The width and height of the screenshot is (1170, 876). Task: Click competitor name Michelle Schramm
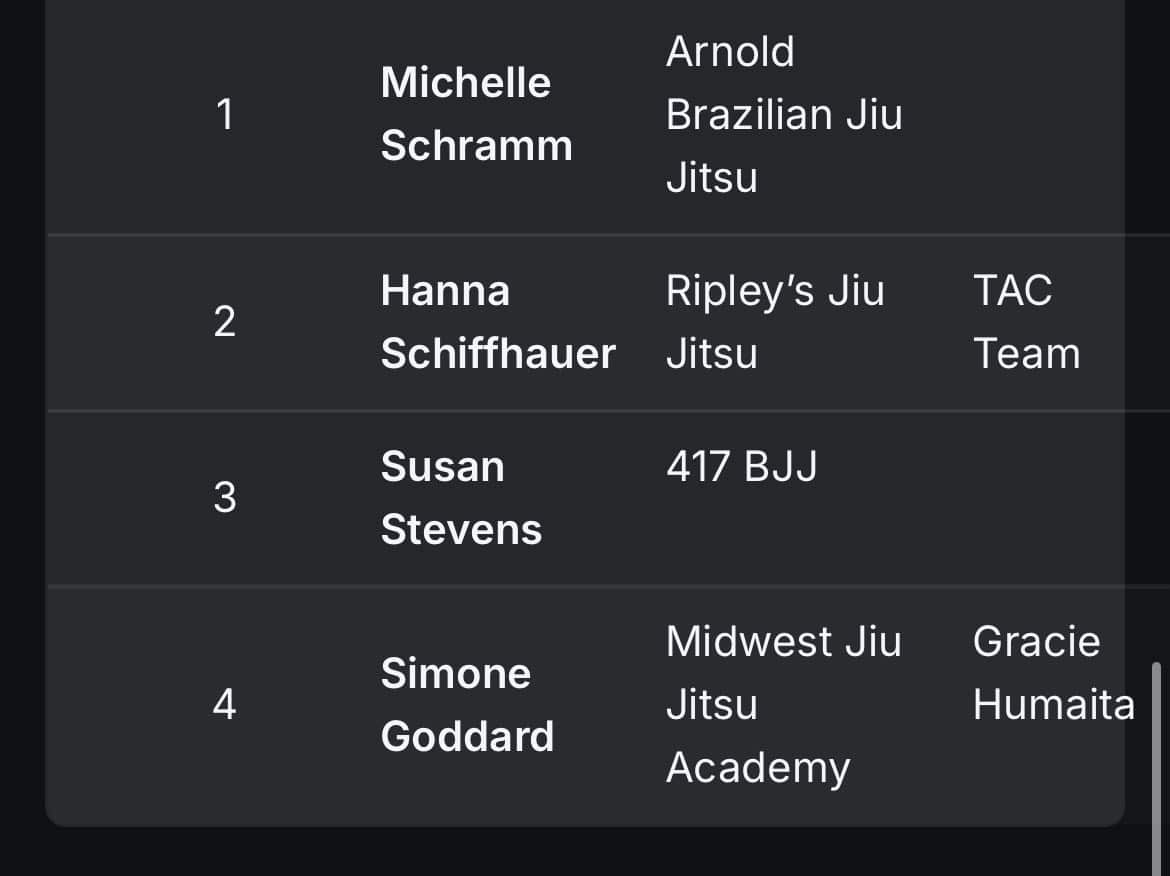[476, 114]
